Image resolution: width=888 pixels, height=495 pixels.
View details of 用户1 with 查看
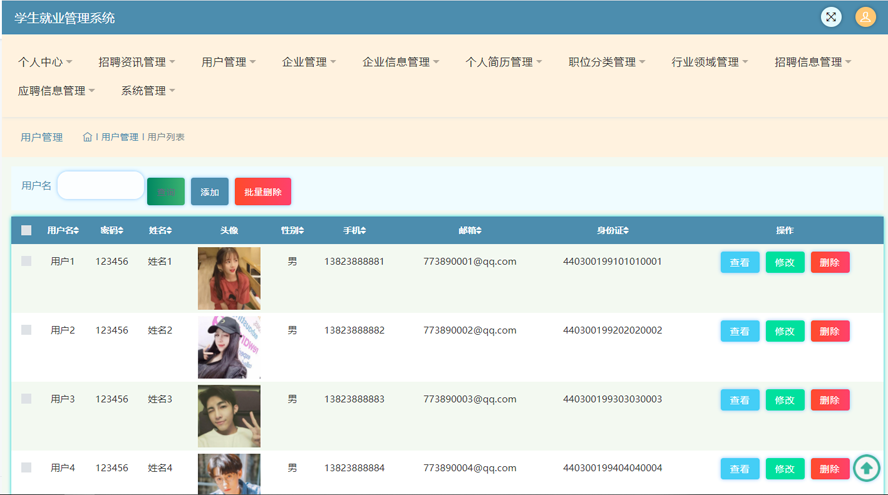740,262
